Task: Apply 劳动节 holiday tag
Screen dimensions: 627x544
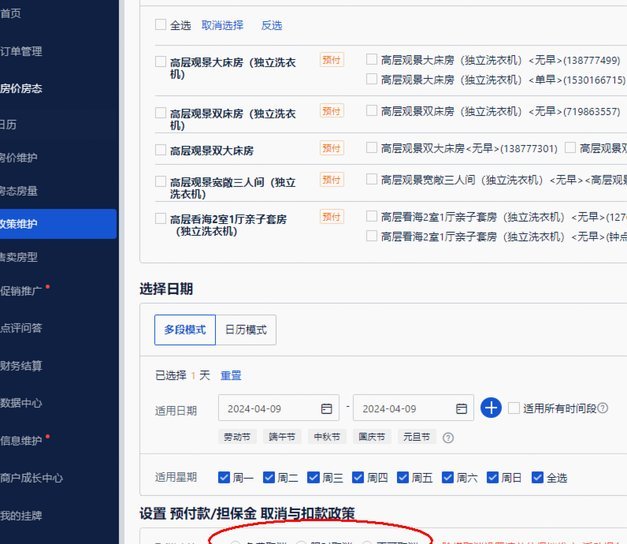Action: pos(237,437)
